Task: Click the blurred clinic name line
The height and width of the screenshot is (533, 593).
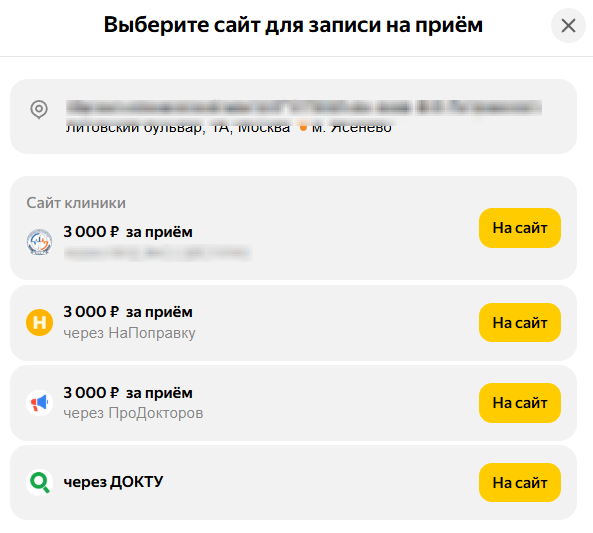Action: (x=304, y=108)
